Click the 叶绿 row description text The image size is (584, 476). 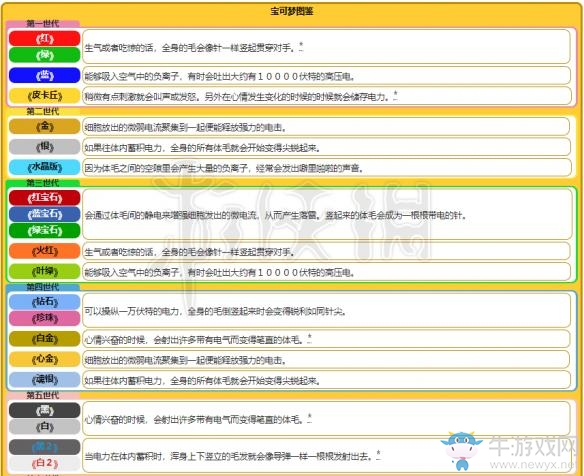[219, 273]
